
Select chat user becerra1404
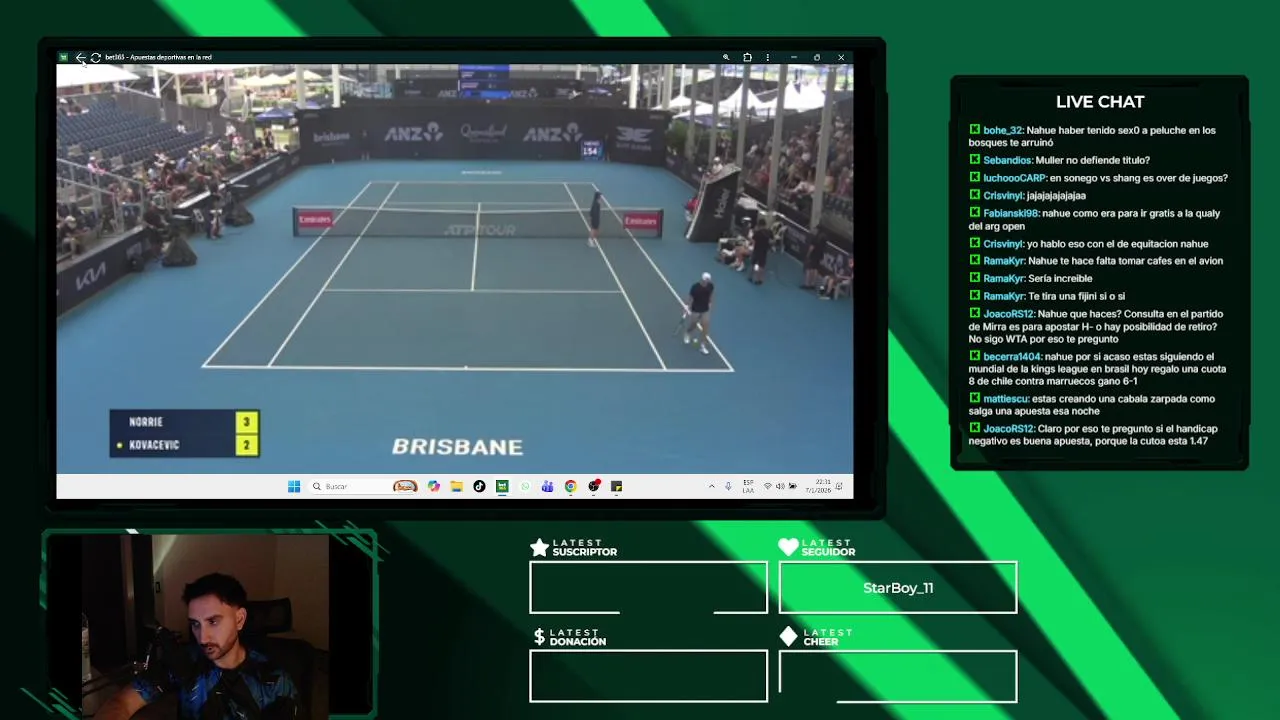click(1012, 356)
